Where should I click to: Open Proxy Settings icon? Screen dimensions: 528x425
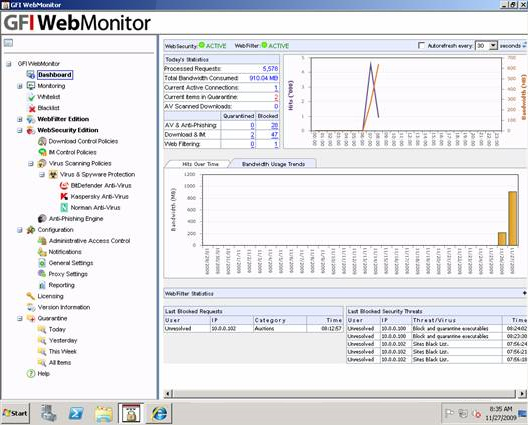42,274
